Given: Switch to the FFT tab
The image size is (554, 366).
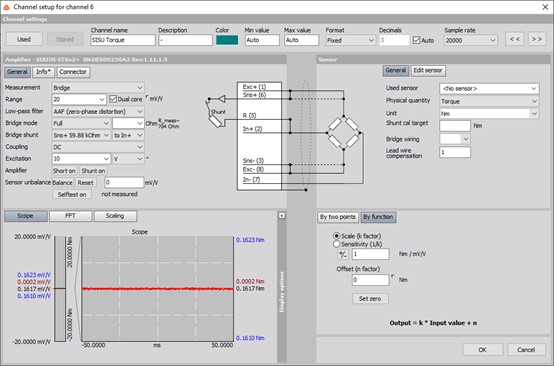Looking at the screenshot, I should (x=70, y=216).
